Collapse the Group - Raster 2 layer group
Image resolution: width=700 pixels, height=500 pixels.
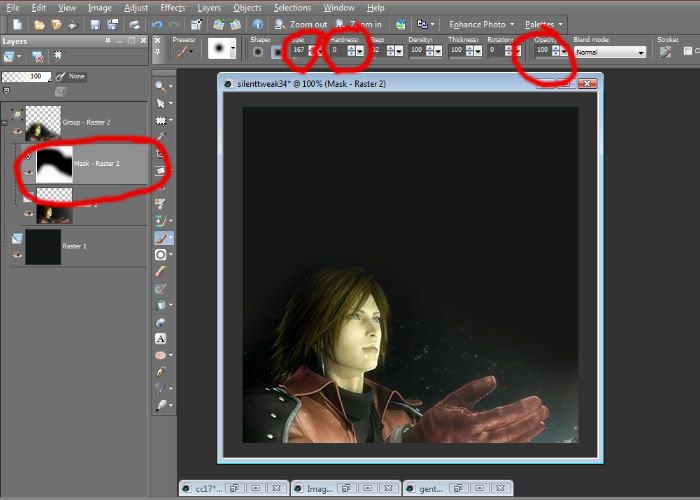coord(4,122)
